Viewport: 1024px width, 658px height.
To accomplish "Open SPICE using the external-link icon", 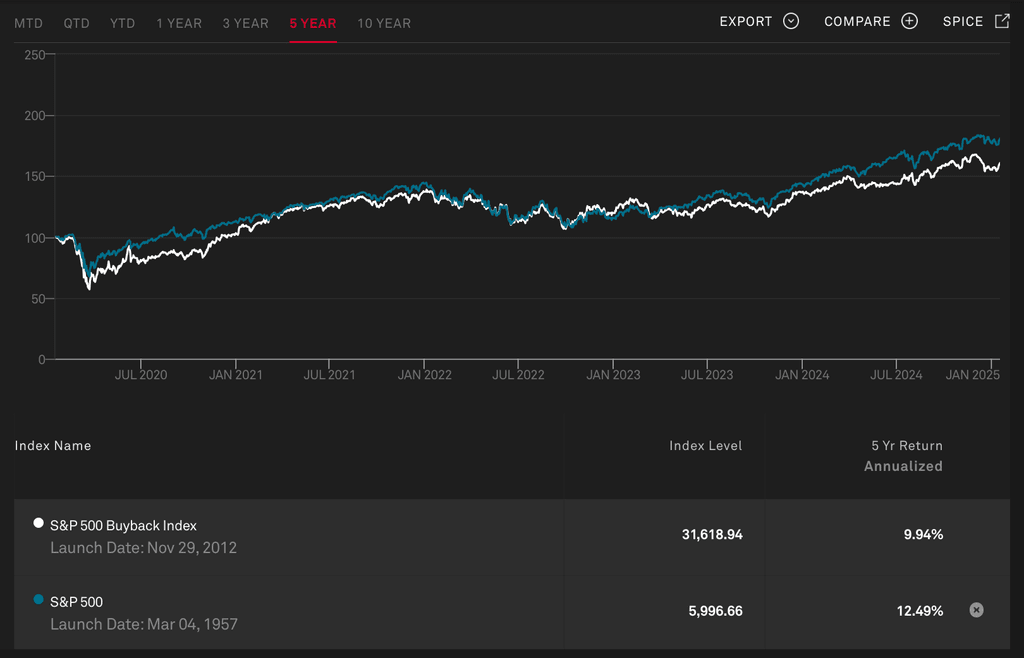I will coord(1004,20).
